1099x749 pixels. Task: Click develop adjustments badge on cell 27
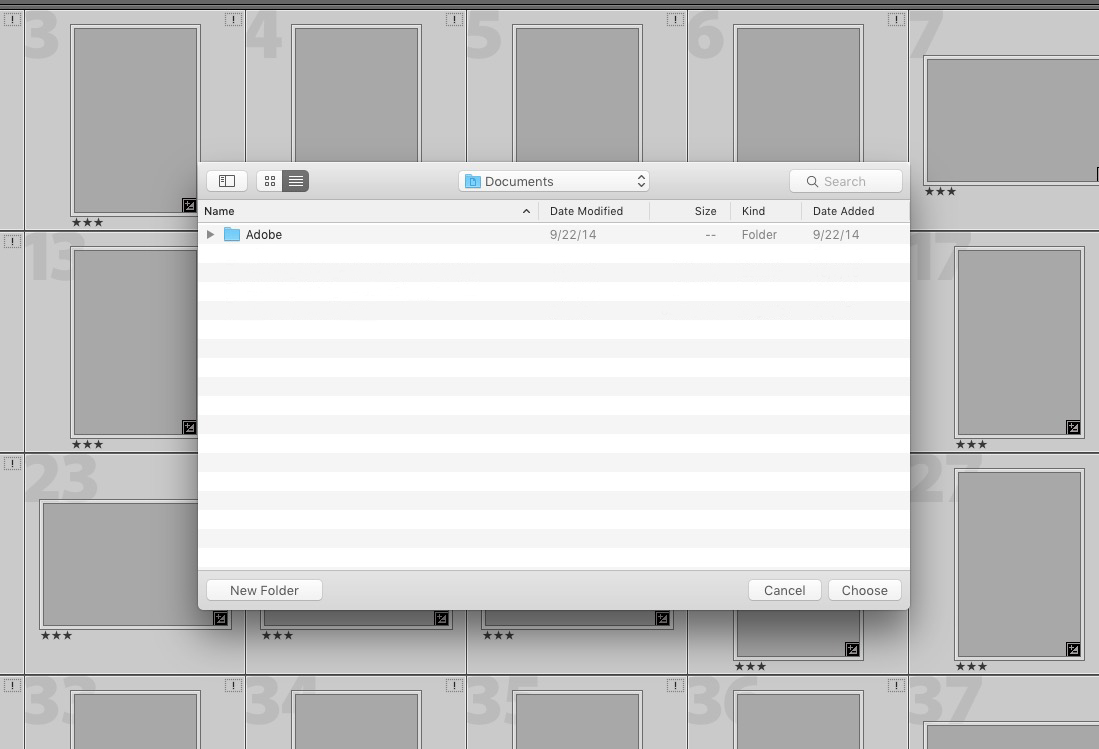[x=1073, y=650]
